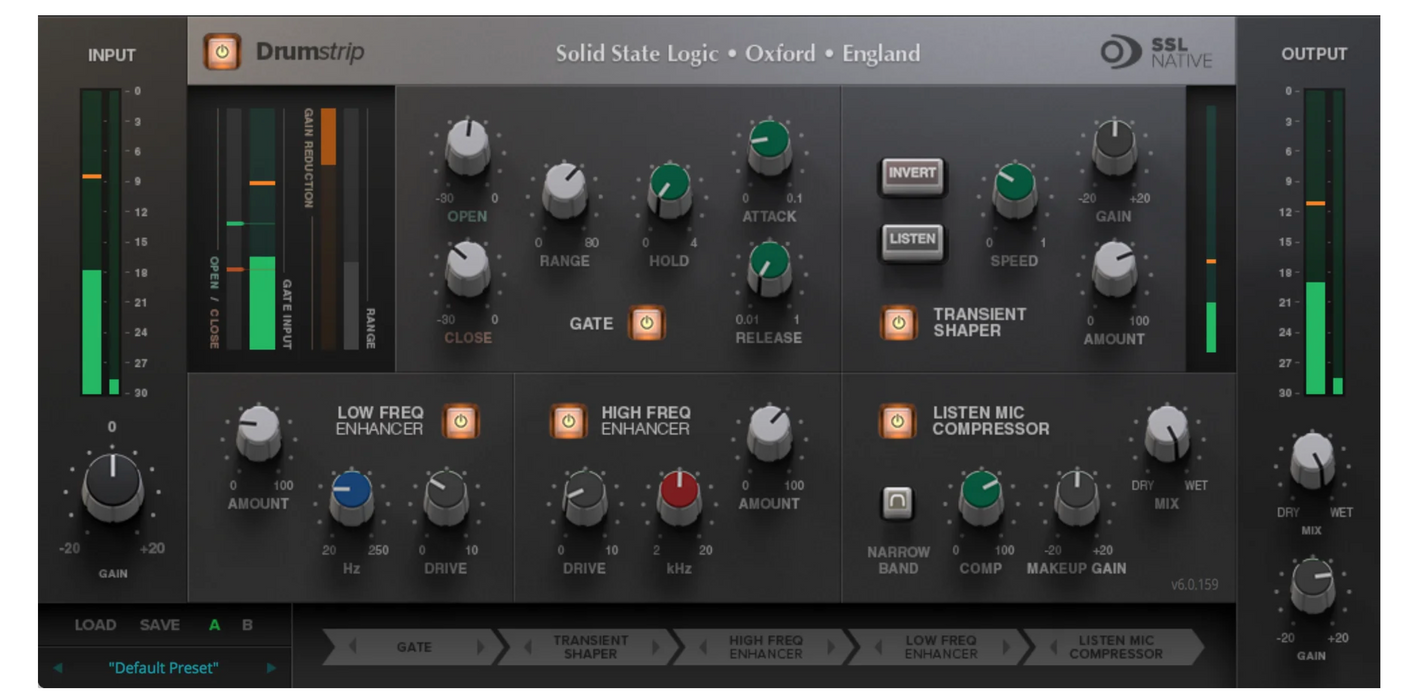
Task: Activate the Listen button on Transient Shaper
Action: coord(913,240)
